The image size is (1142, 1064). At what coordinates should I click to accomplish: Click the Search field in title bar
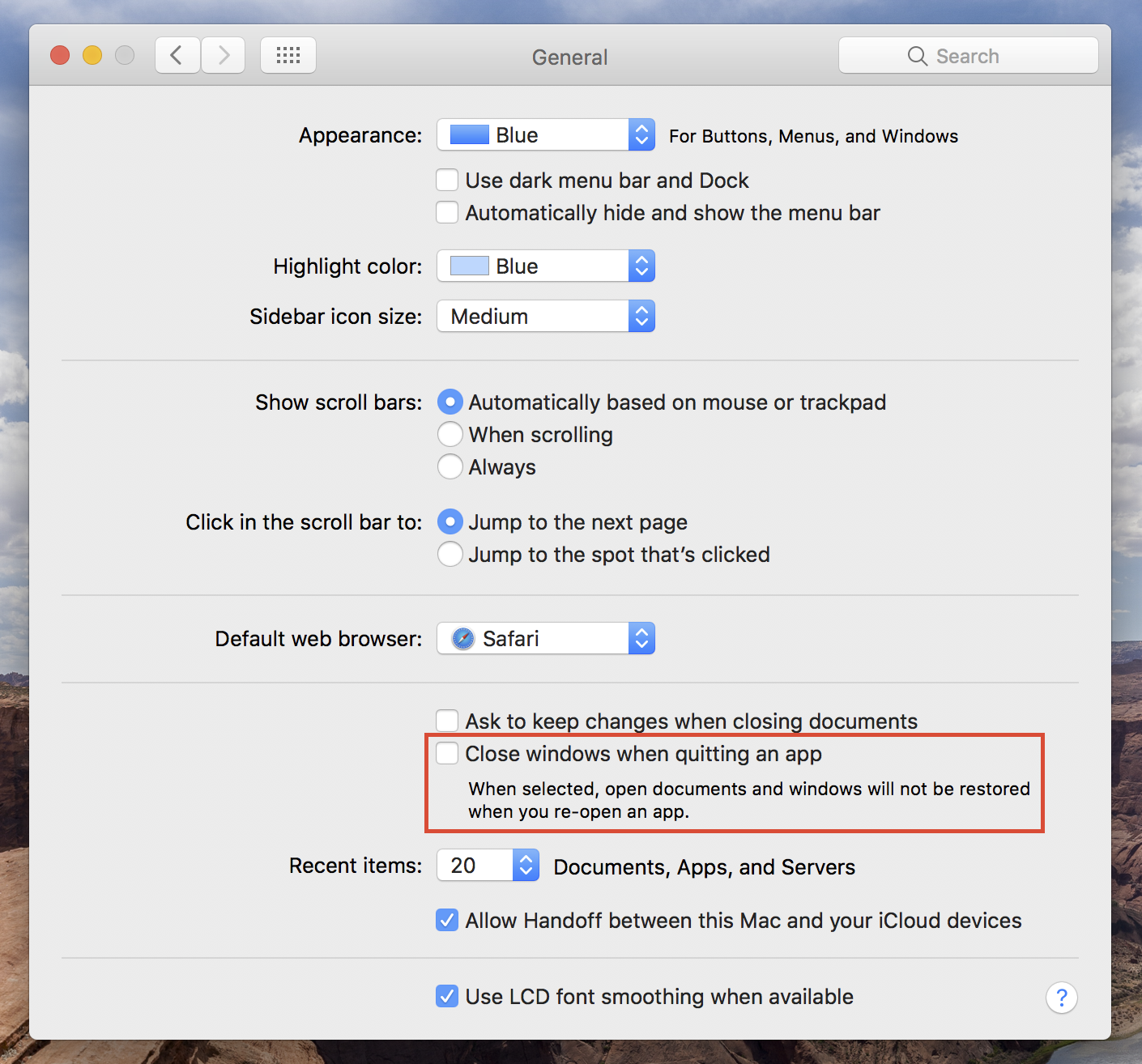[x=969, y=56]
